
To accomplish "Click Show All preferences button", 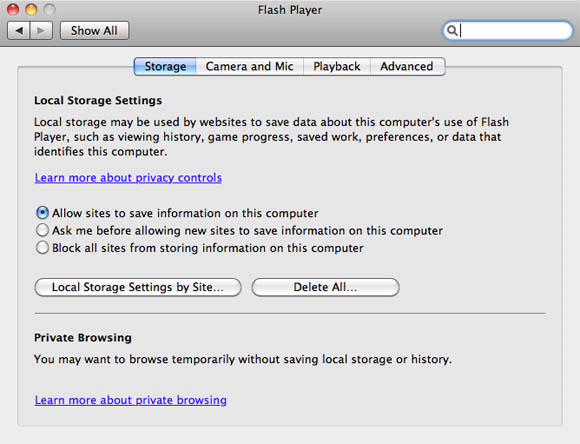I will [x=94, y=30].
